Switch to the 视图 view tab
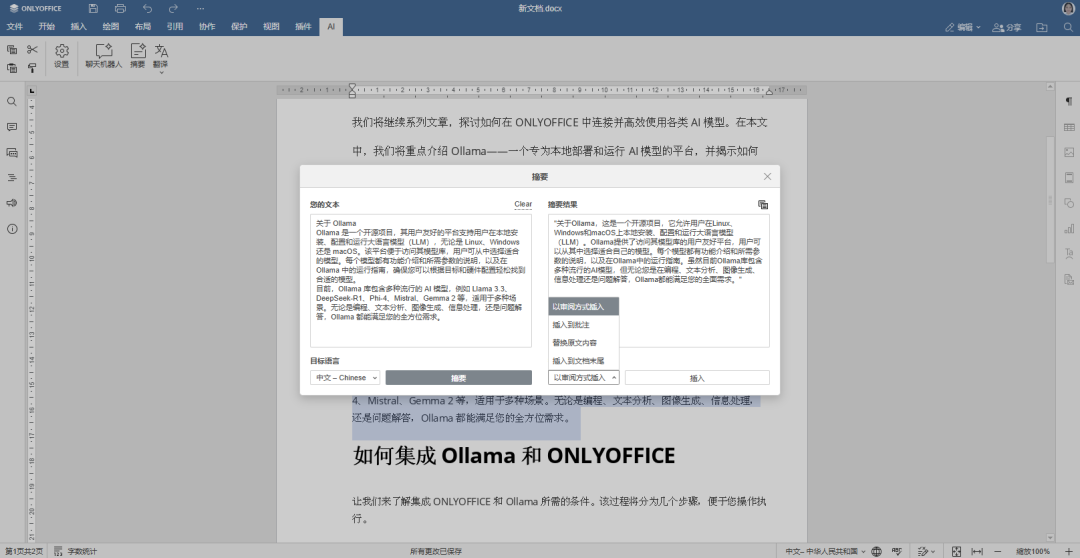This screenshot has height=558, width=1080. [271, 27]
